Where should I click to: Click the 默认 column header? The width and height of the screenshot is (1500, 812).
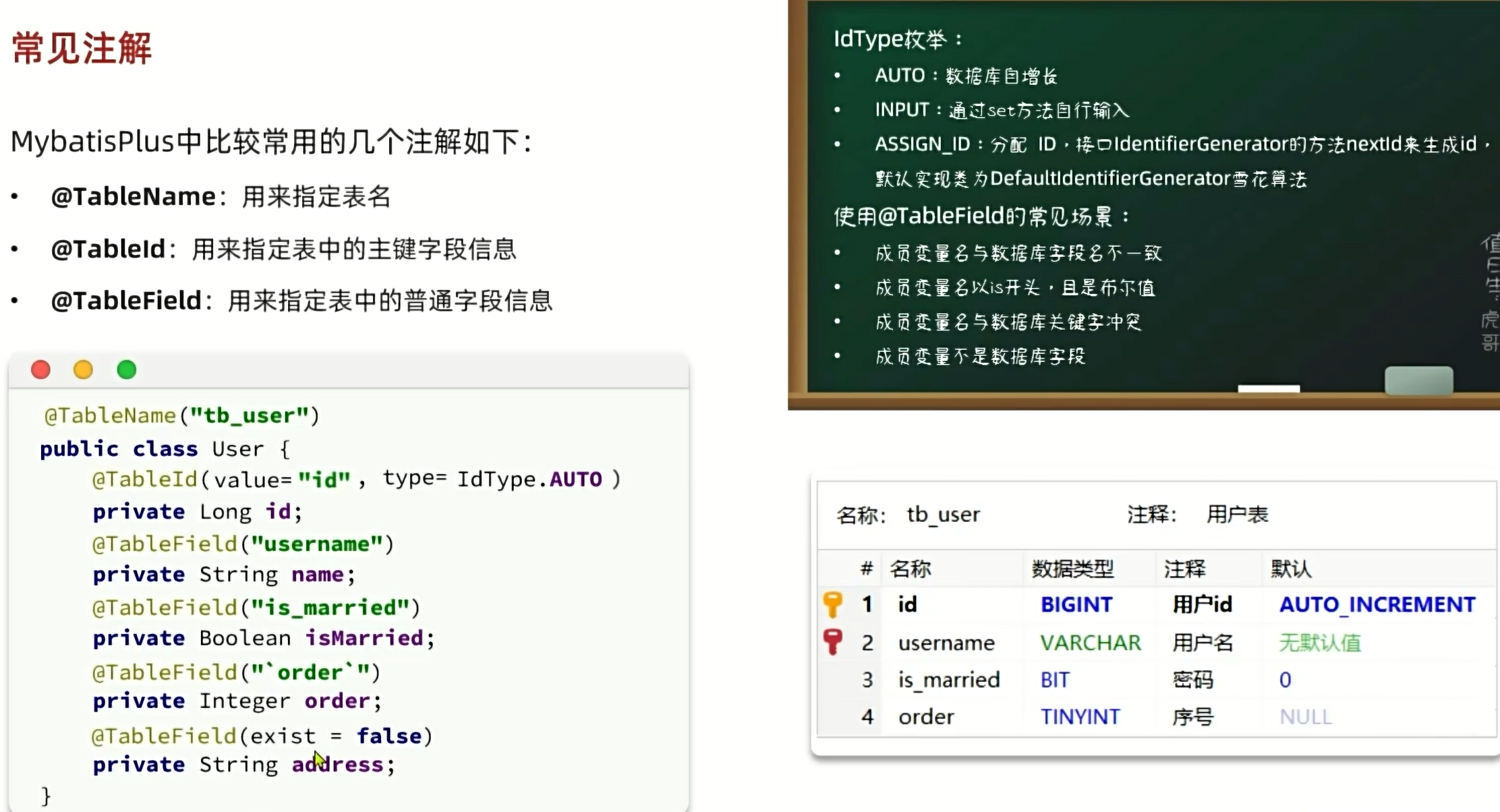click(x=1290, y=569)
